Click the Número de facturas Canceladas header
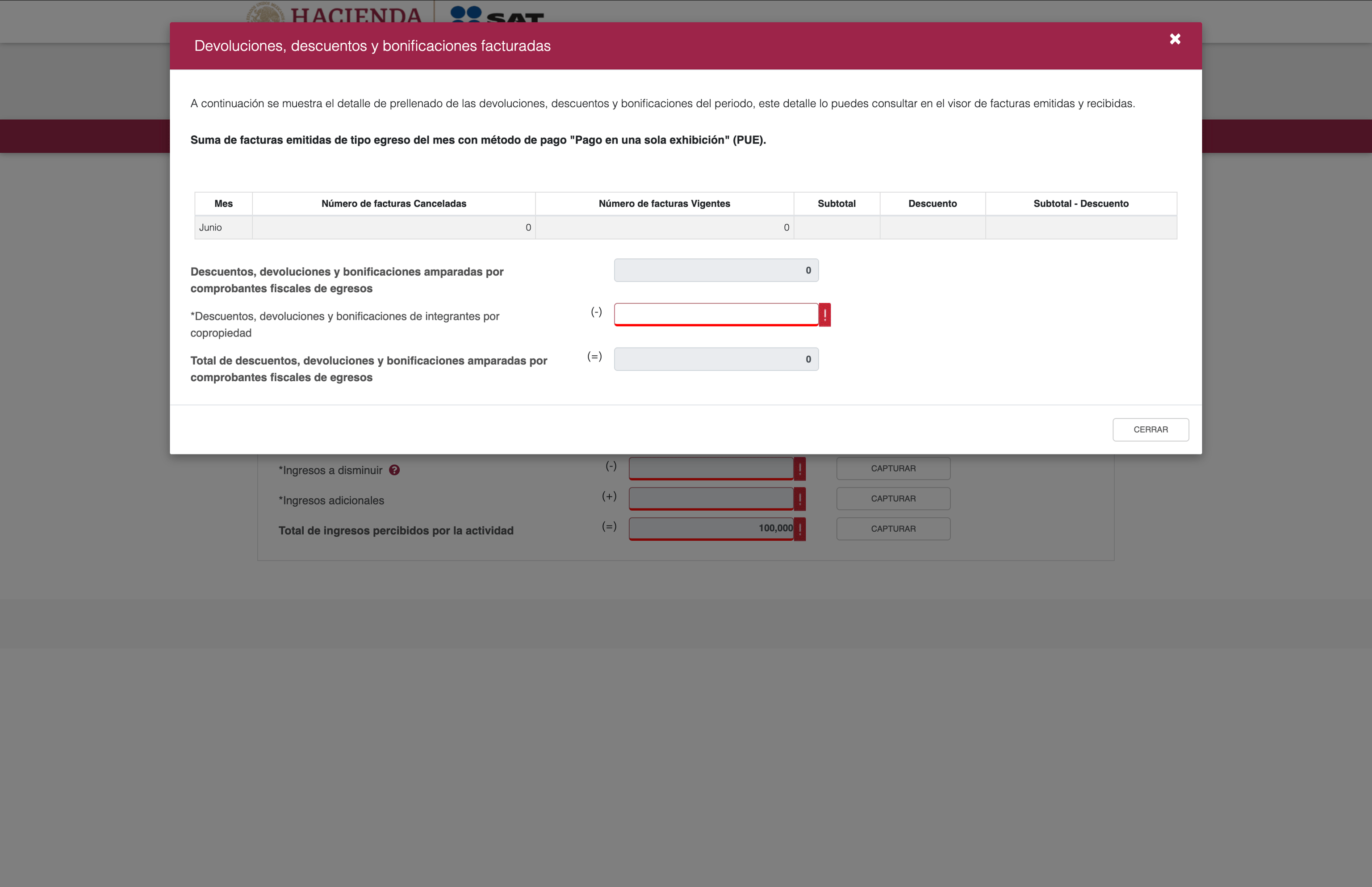The height and width of the screenshot is (887, 1372). [x=393, y=204]
